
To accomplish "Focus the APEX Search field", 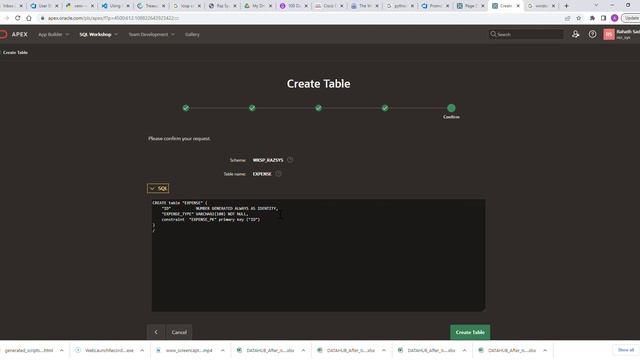I will (526, 34).
